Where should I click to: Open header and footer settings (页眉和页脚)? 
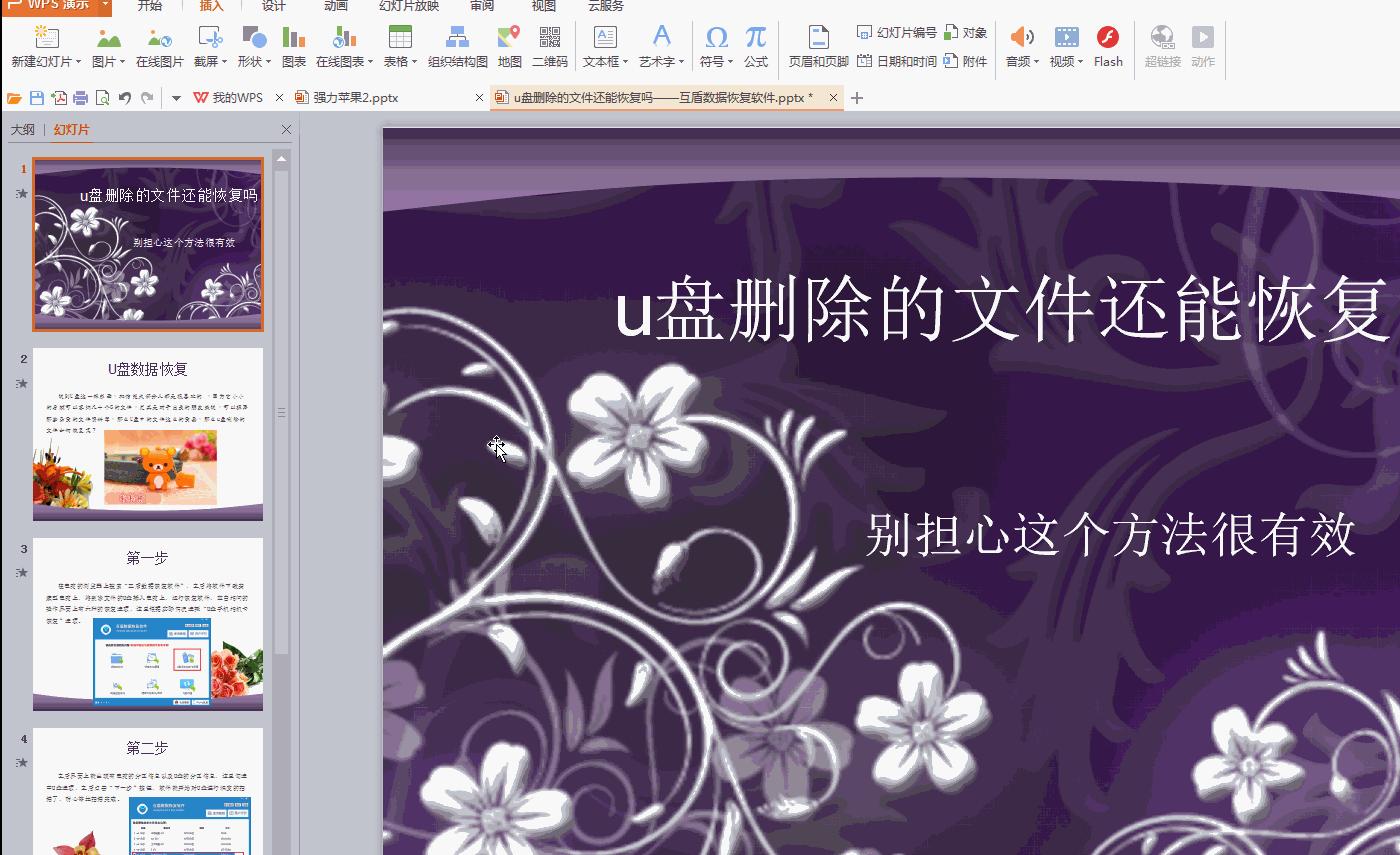(x=816, y=44)
